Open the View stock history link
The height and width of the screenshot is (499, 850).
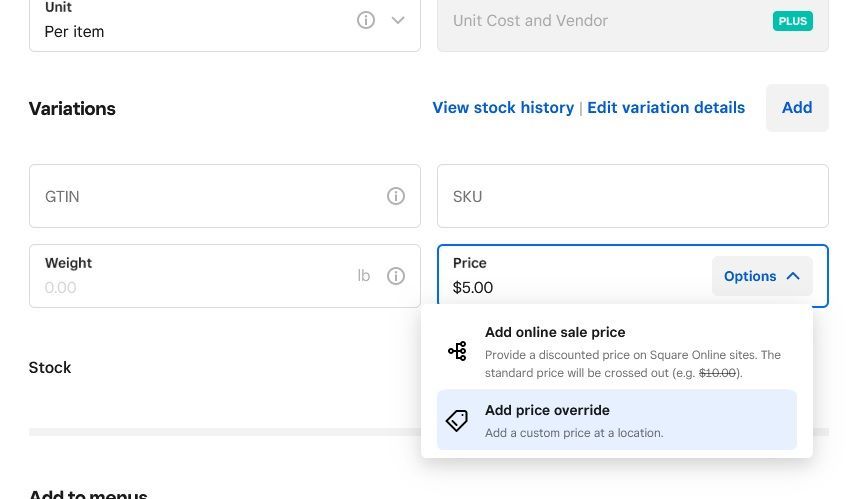pos(503,107)
